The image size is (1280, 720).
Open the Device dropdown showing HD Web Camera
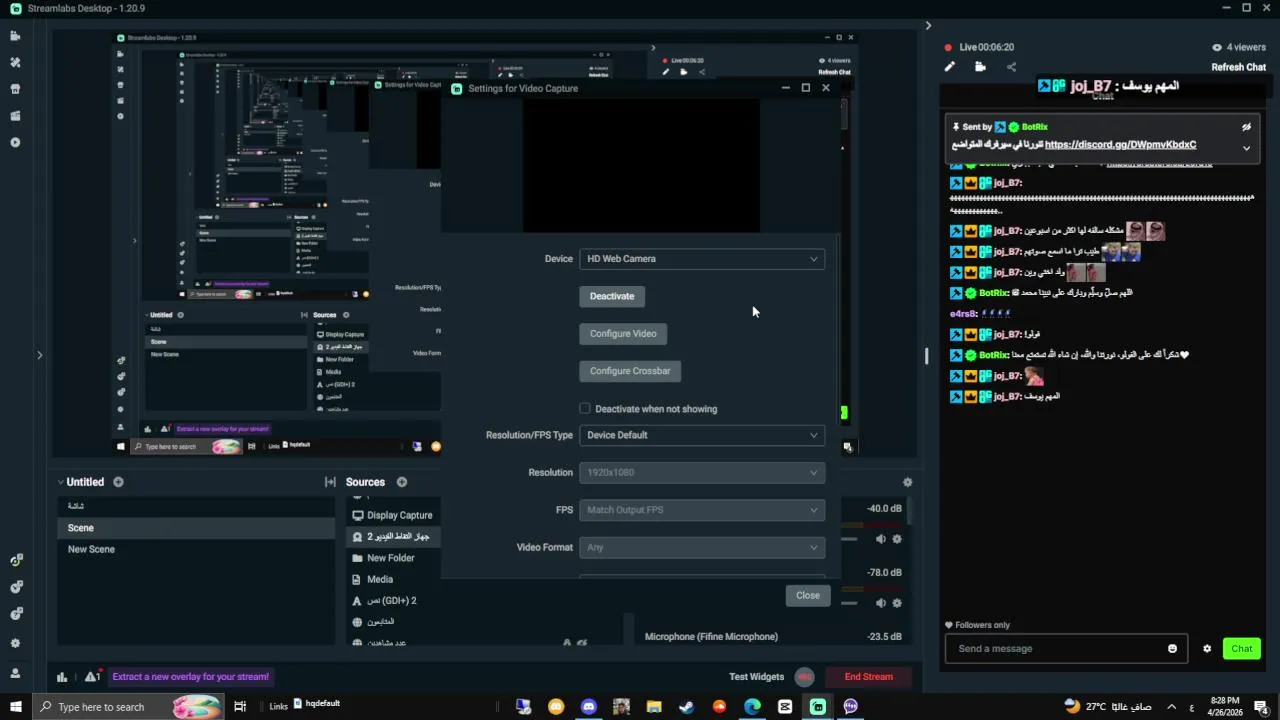point(702,259)
